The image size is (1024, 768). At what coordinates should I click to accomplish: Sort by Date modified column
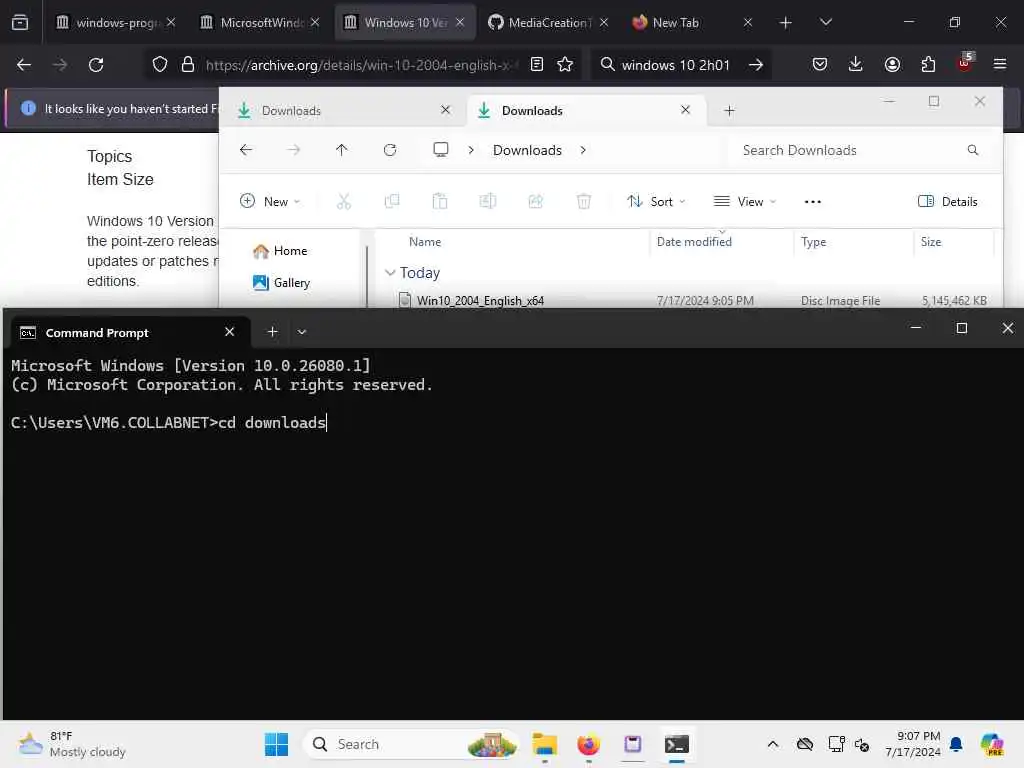coord(694,242)
